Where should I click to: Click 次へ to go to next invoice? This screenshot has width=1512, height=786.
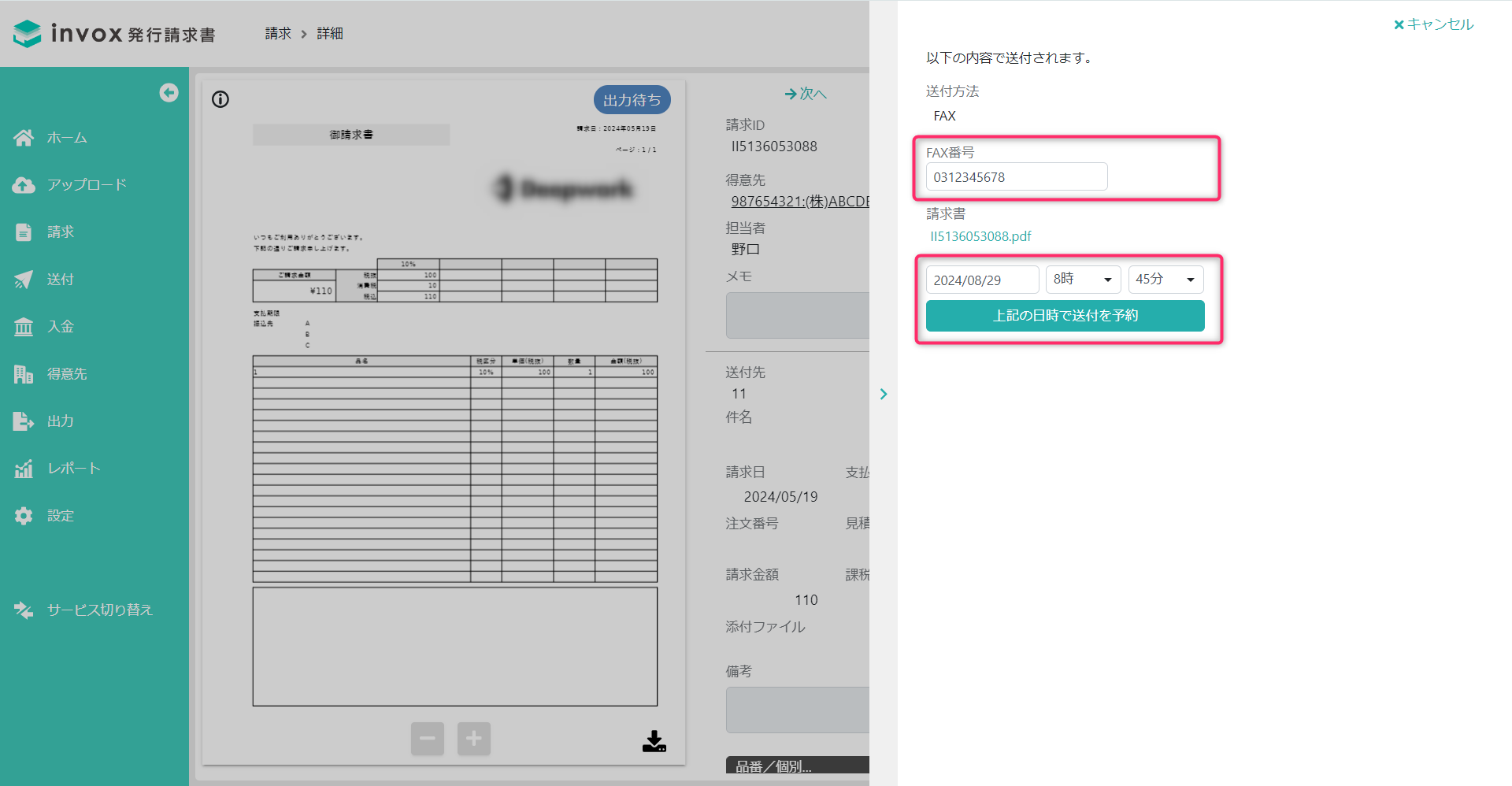[x=806, y=94]
